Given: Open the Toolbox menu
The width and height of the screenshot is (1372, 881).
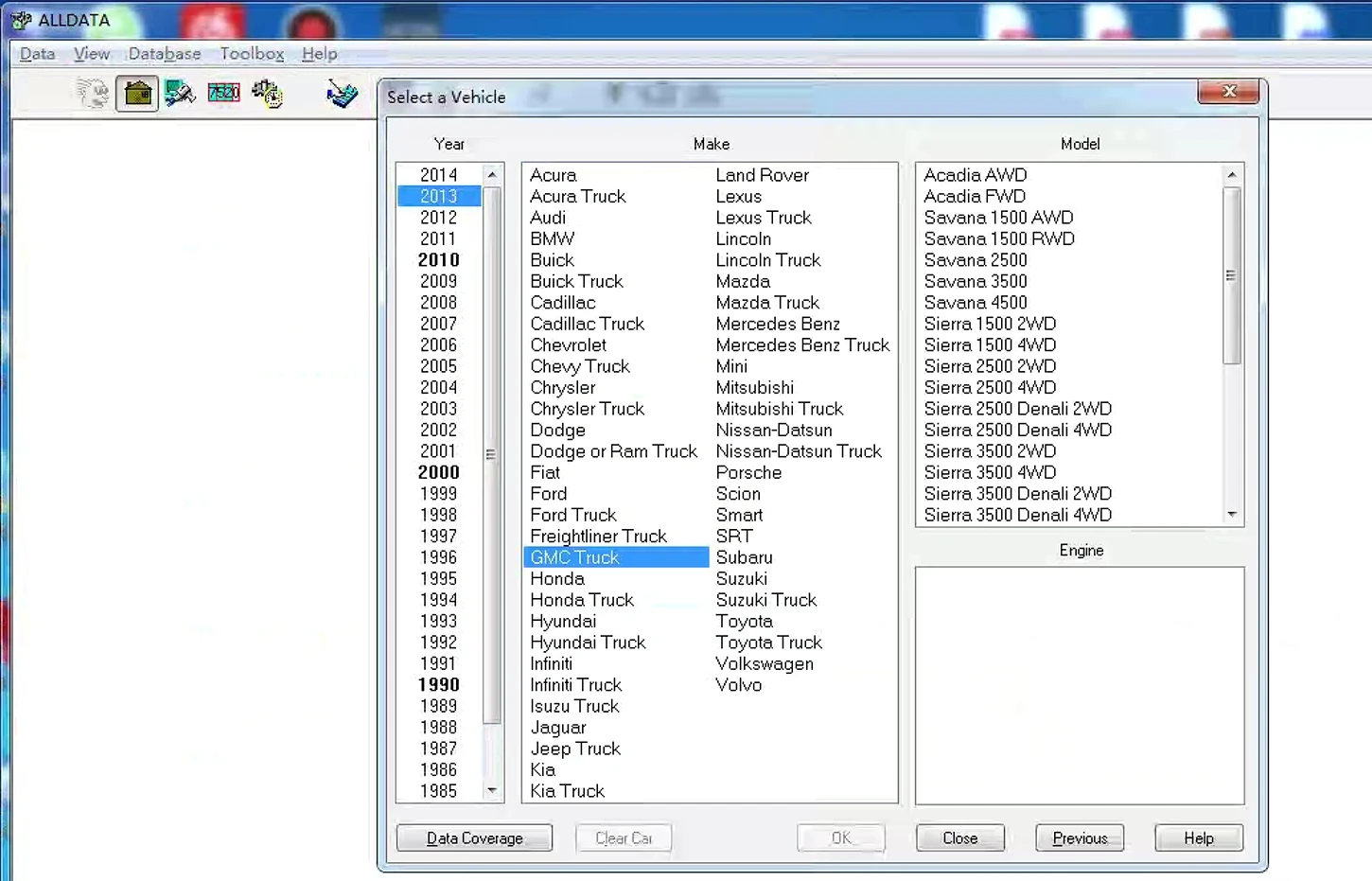Looking at the screenshot, I should 252,54.
